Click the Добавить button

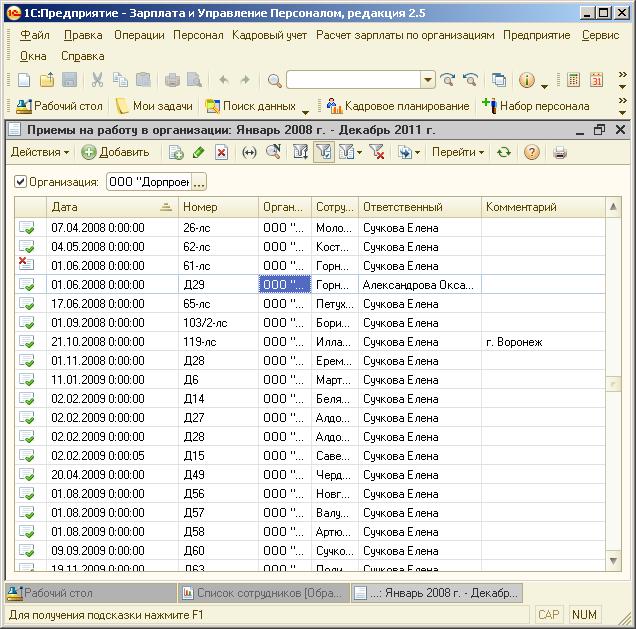pos(115,152)
